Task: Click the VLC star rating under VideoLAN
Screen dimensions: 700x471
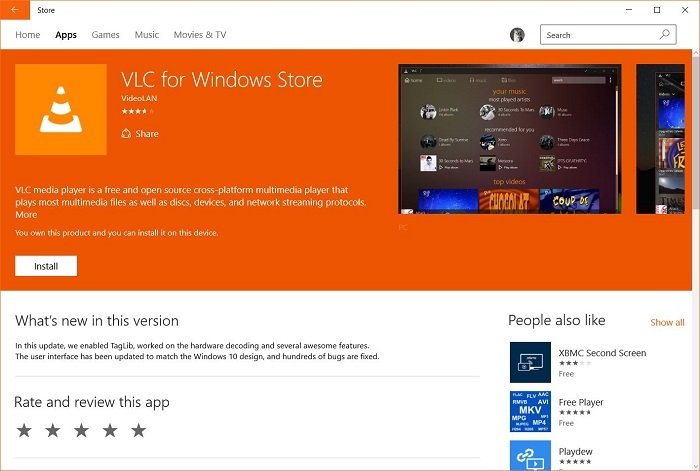Action: pos(138,111)
